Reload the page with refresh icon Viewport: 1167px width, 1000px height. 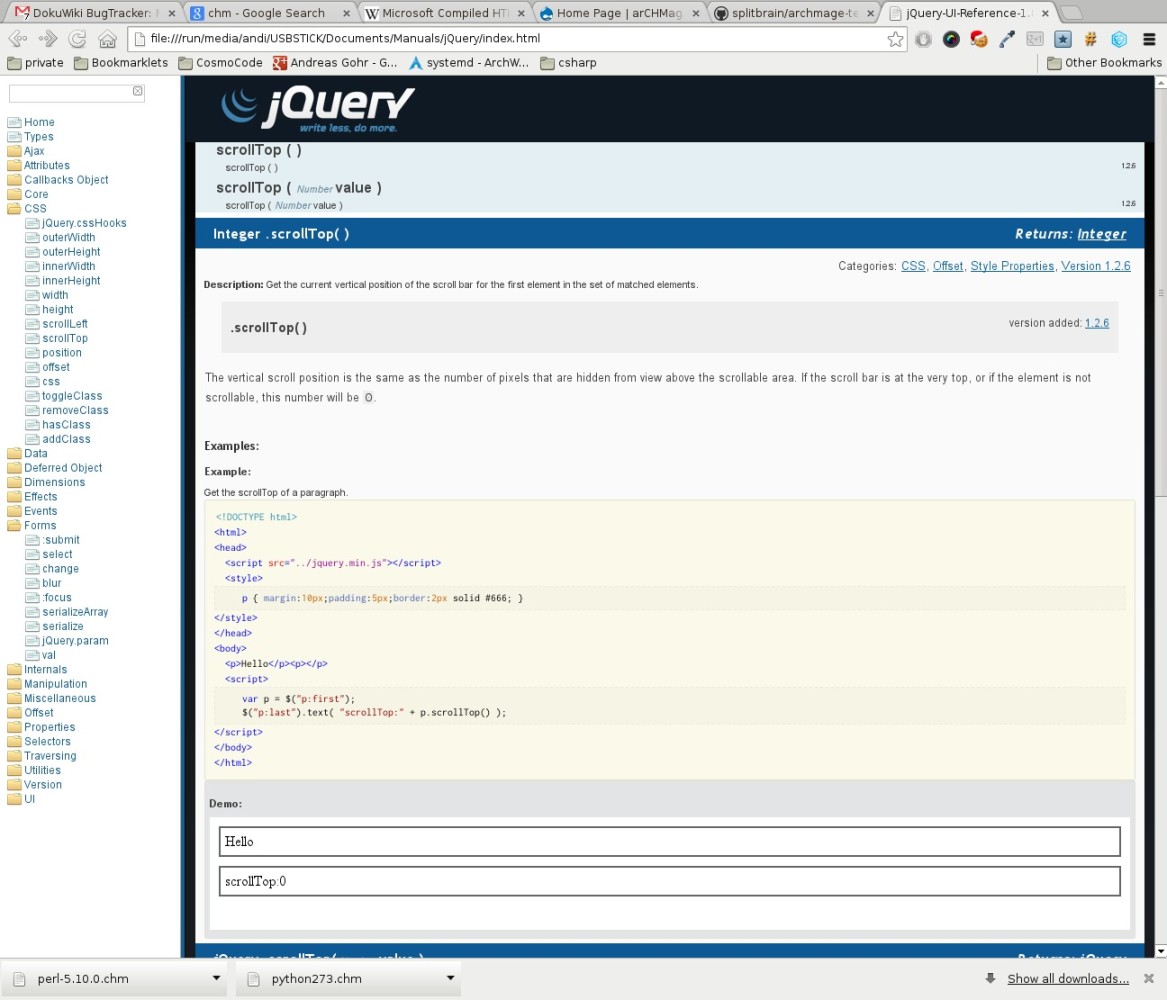77,39
